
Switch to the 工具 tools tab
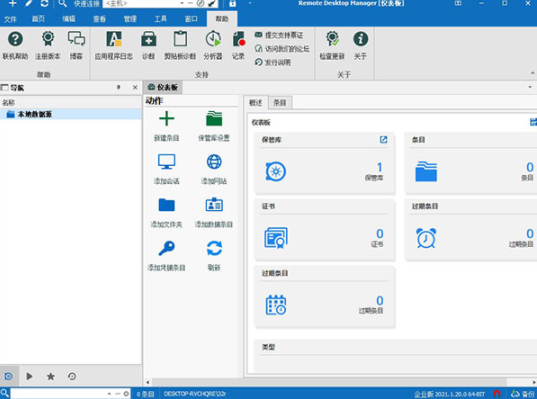(160, 19)
